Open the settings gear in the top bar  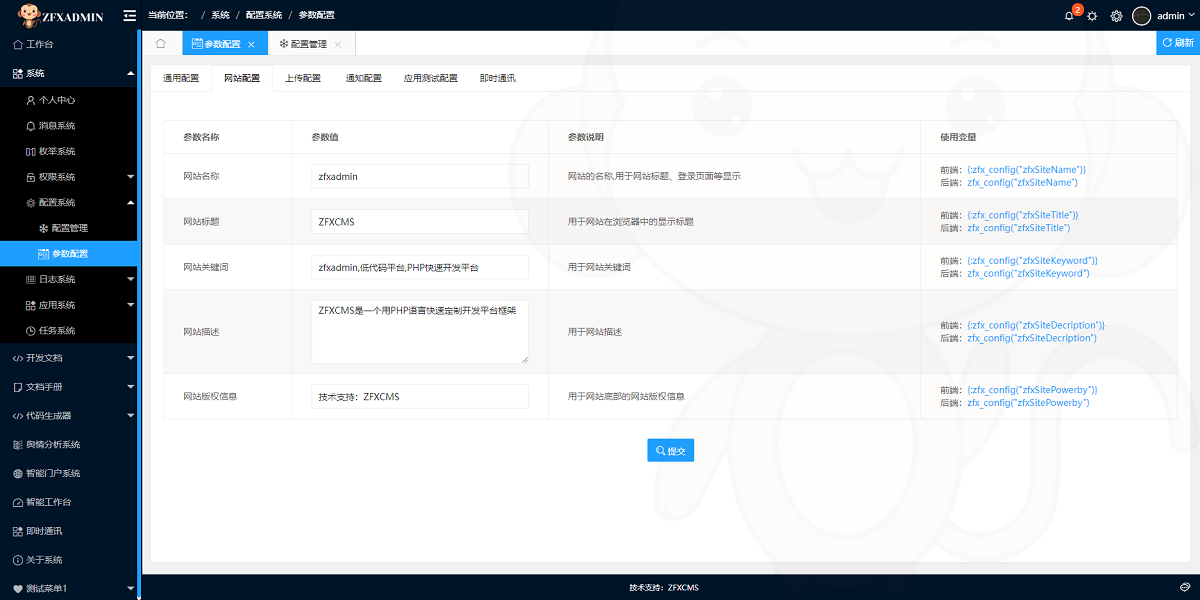(1116, 16)
